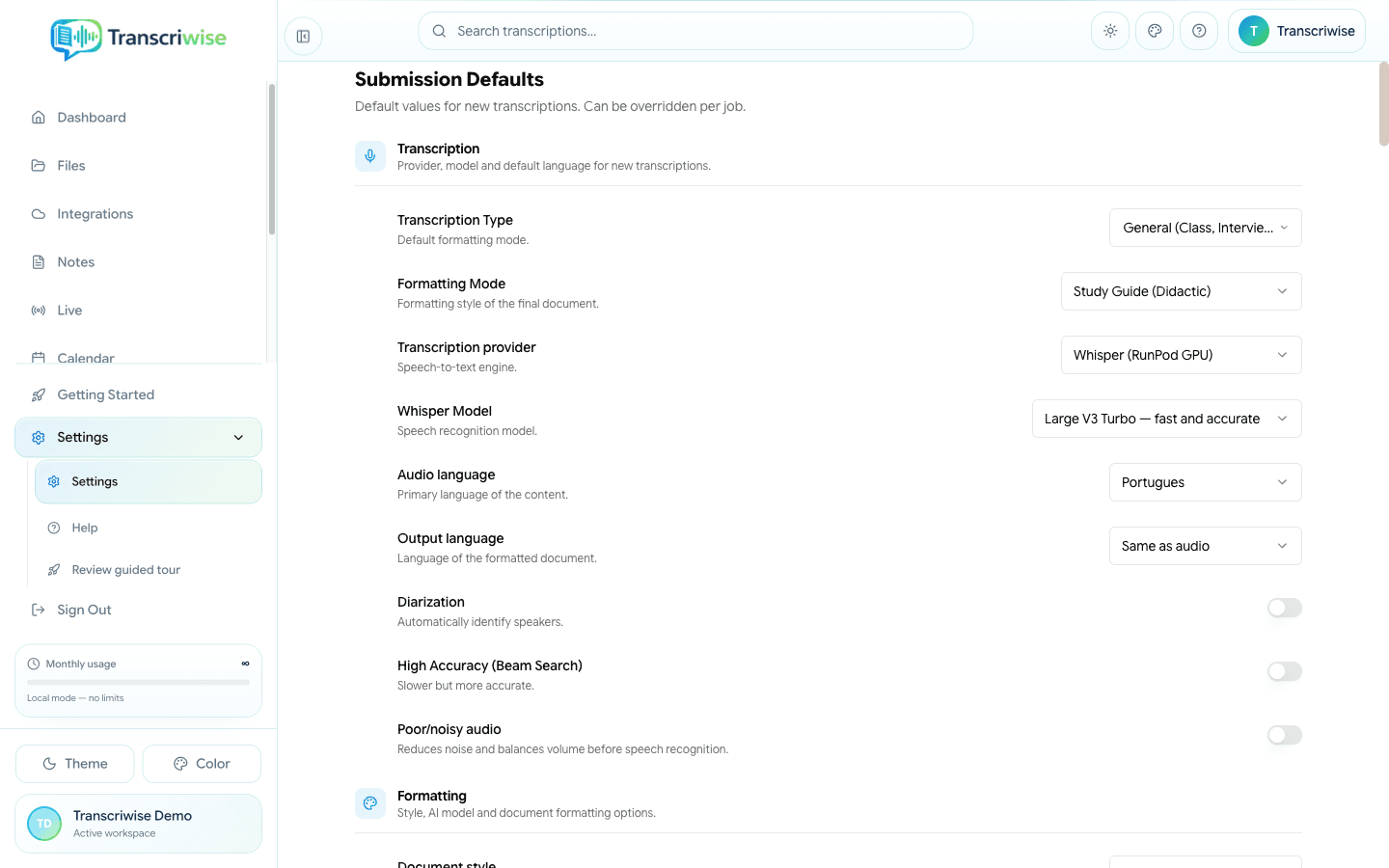The height and width of the screenshot is (868, 1389).
Task: Open the Live page
Action: point(138,311)
